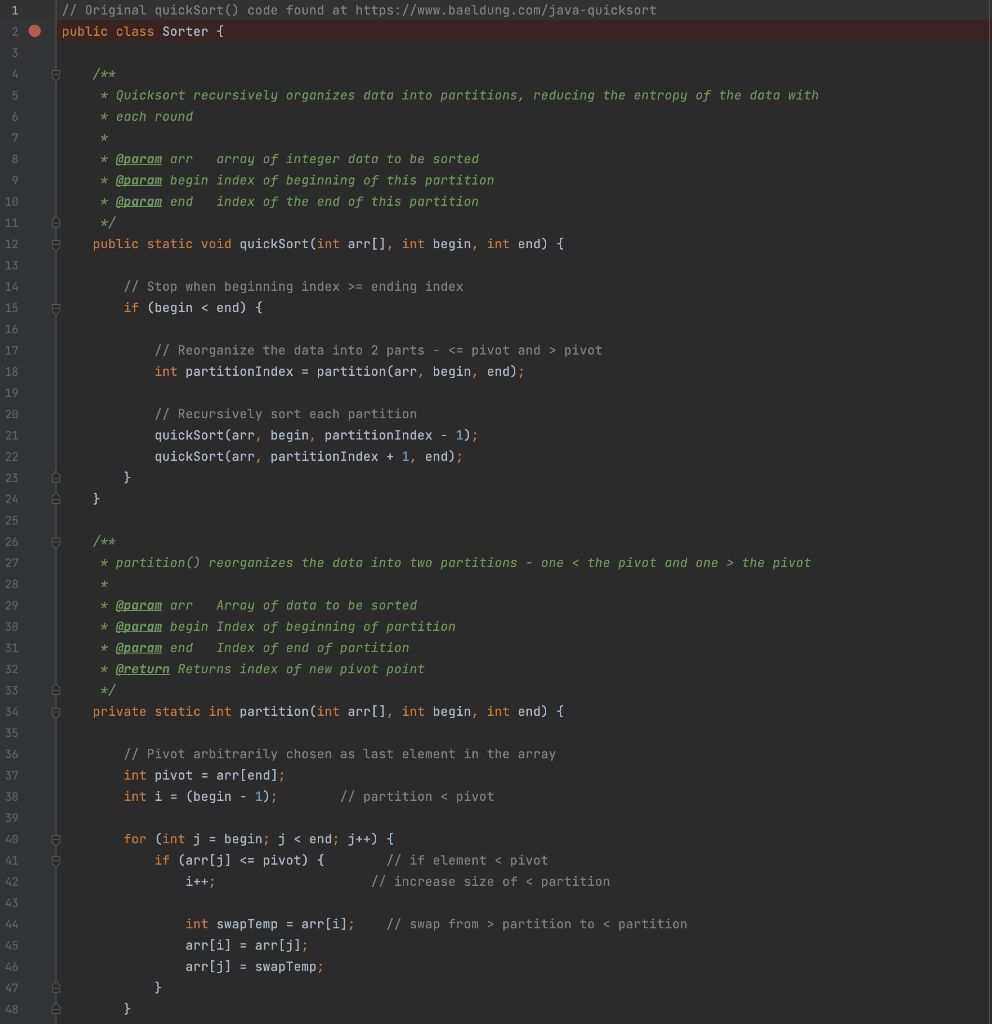992x1024 pixels.
Task: Collapse the for loop starting at line 40
Action: click(x=56, y=839)
